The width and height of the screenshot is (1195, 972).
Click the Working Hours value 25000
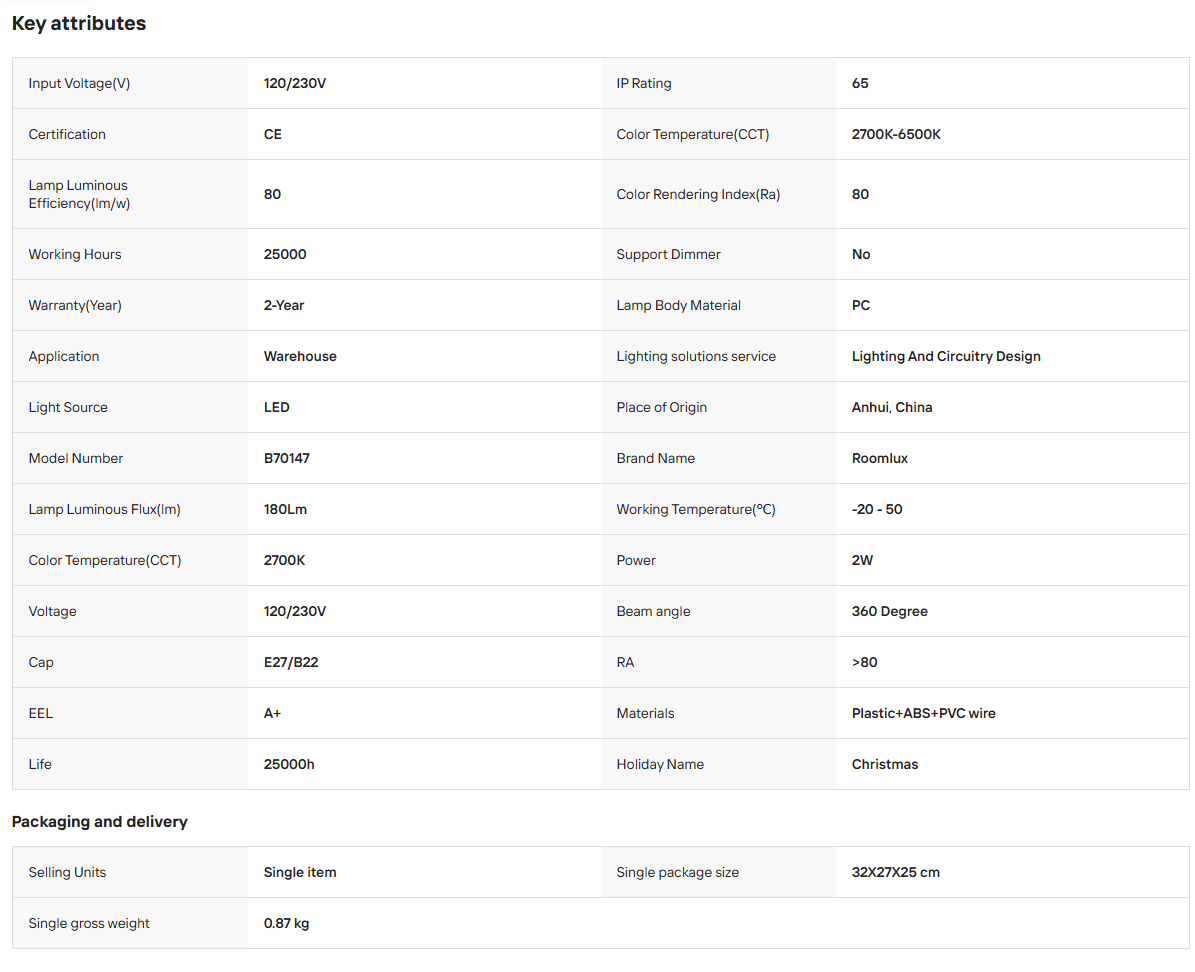point(284,255)
